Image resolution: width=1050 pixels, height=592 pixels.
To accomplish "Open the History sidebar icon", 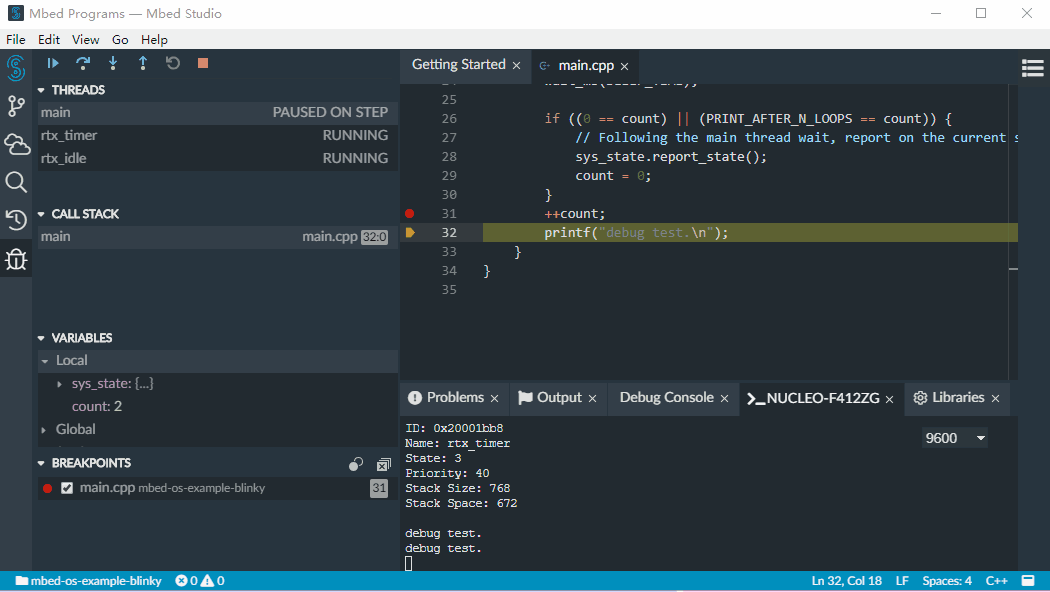I will [16, 220].
